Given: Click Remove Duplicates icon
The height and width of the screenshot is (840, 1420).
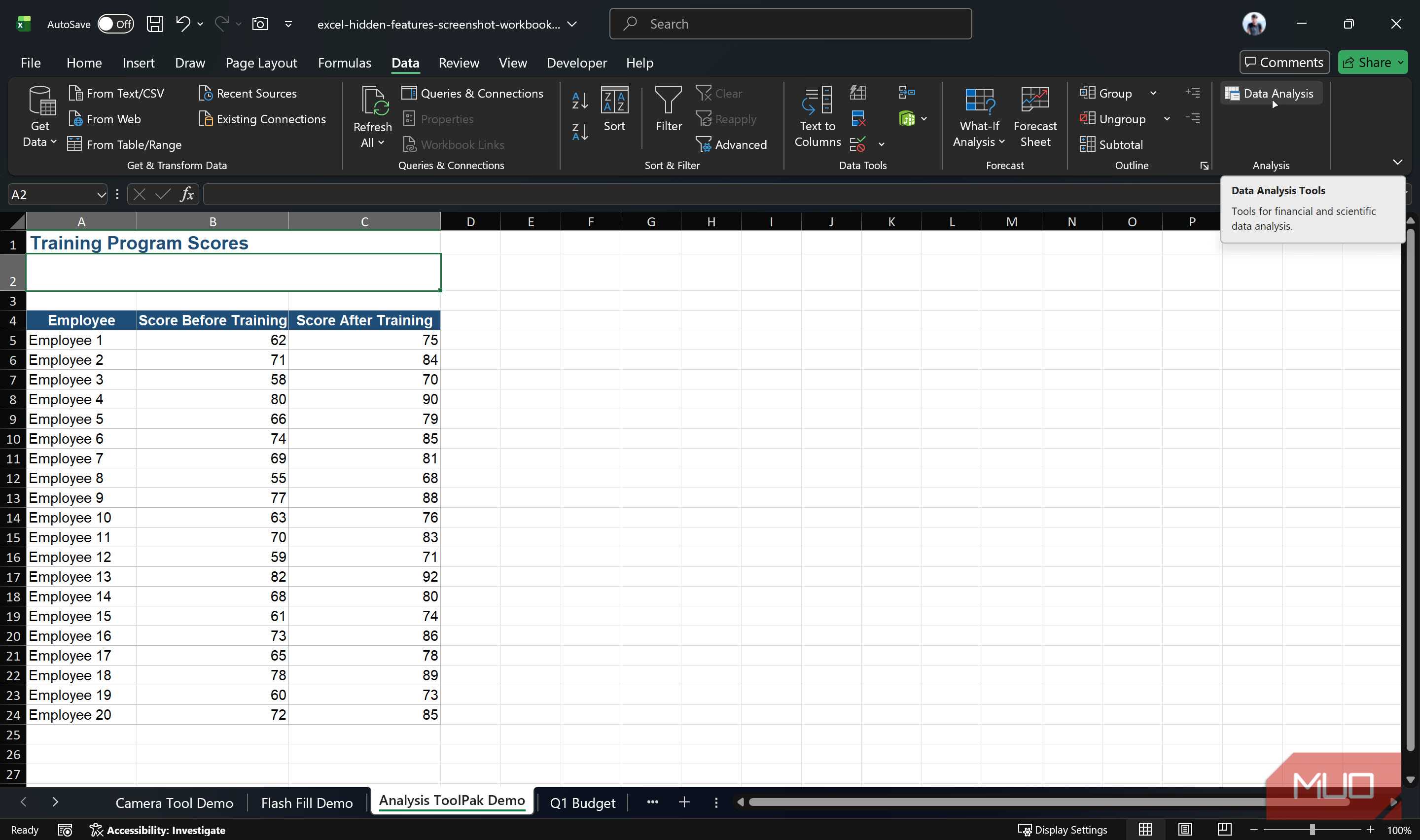Looking at the screenshot, I should [858, 118].
